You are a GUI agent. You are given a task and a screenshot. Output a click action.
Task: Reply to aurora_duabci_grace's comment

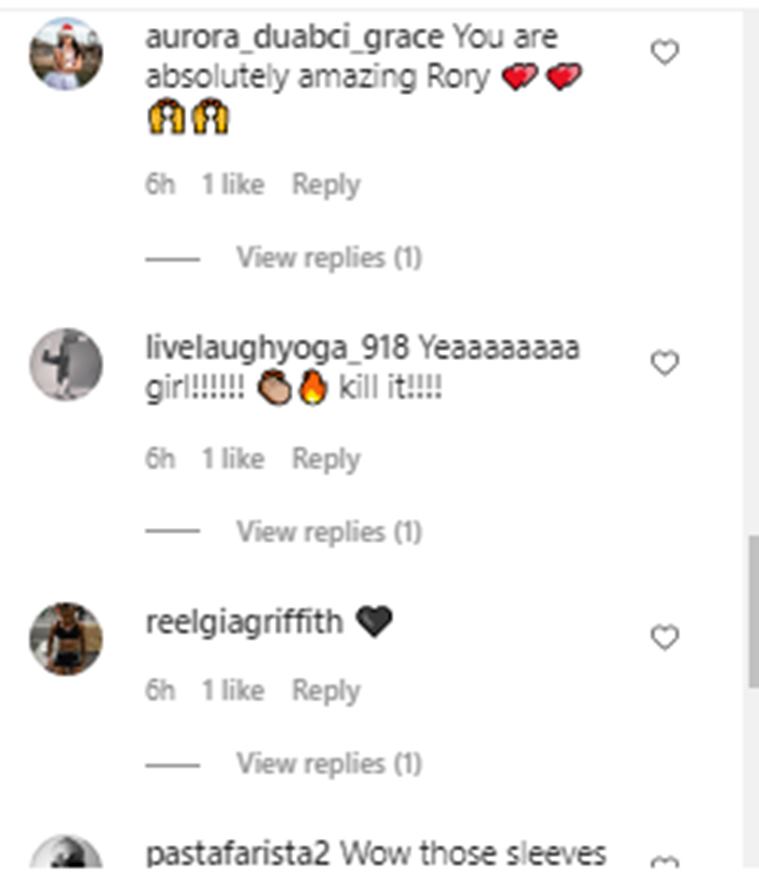(x=325, y=185)
